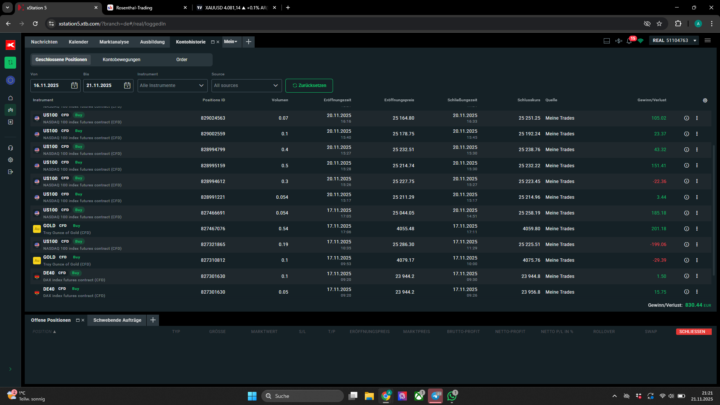The width and height of the screenshot is (720, 405).
Task: Pop out the Kontohistorie tab window
Action: point(213,42)
